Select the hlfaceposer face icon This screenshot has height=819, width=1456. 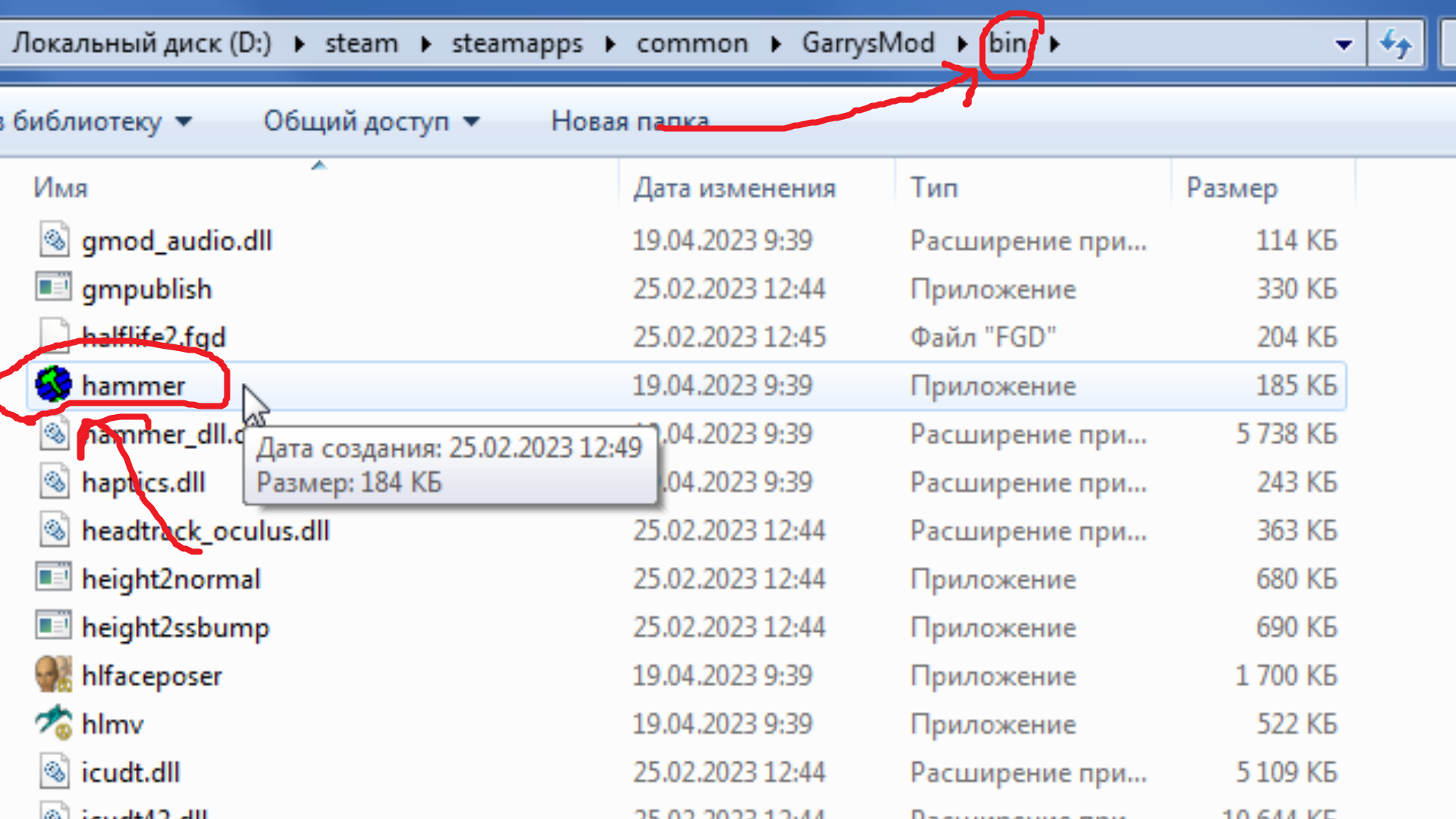pos(53,675)
